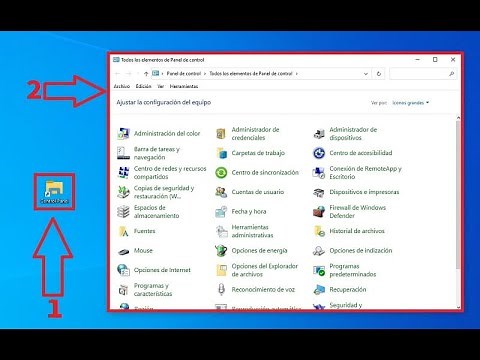Click the scrollbar down arrow
The image size is (480, 360).
pos(458,307)
